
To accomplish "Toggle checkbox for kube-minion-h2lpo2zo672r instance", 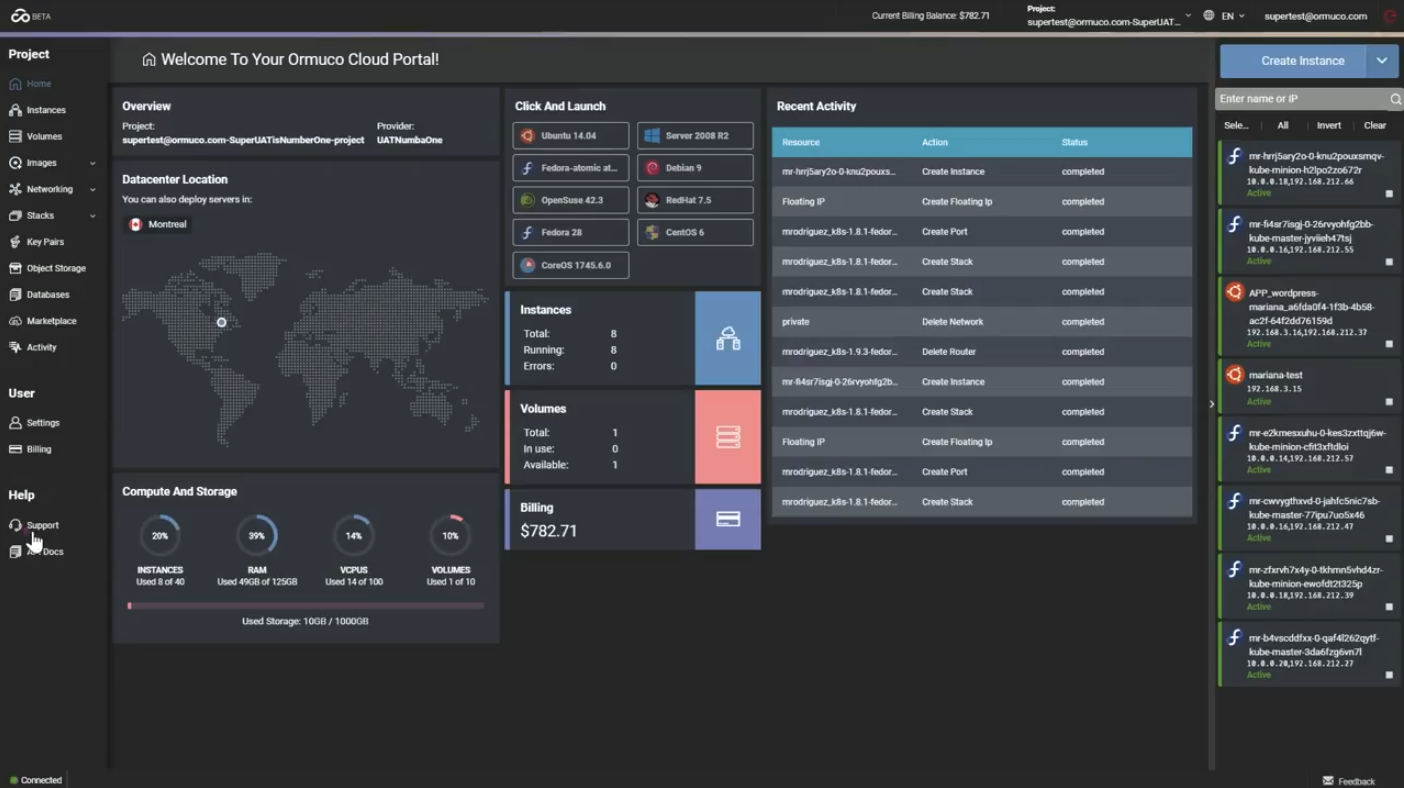I will 1389,194.
